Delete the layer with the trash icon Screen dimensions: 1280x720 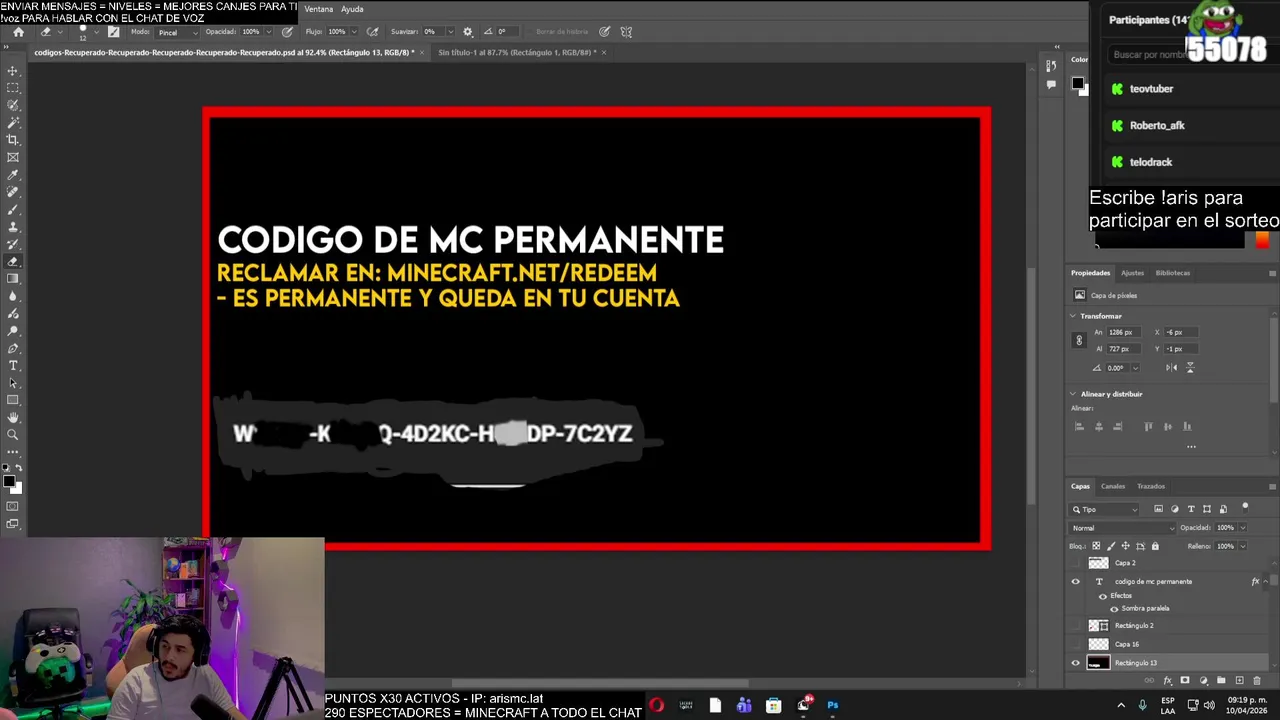(1257, 680)
